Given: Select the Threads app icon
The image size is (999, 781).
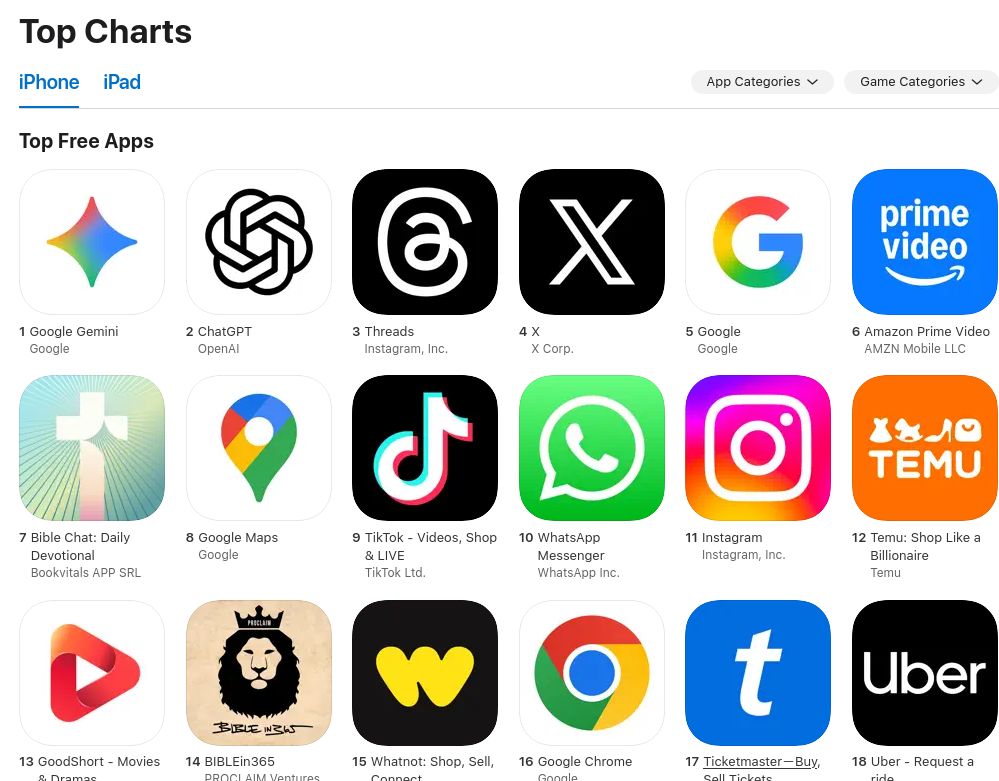Looking at the screenshot, I should click(x=425, y=242).
